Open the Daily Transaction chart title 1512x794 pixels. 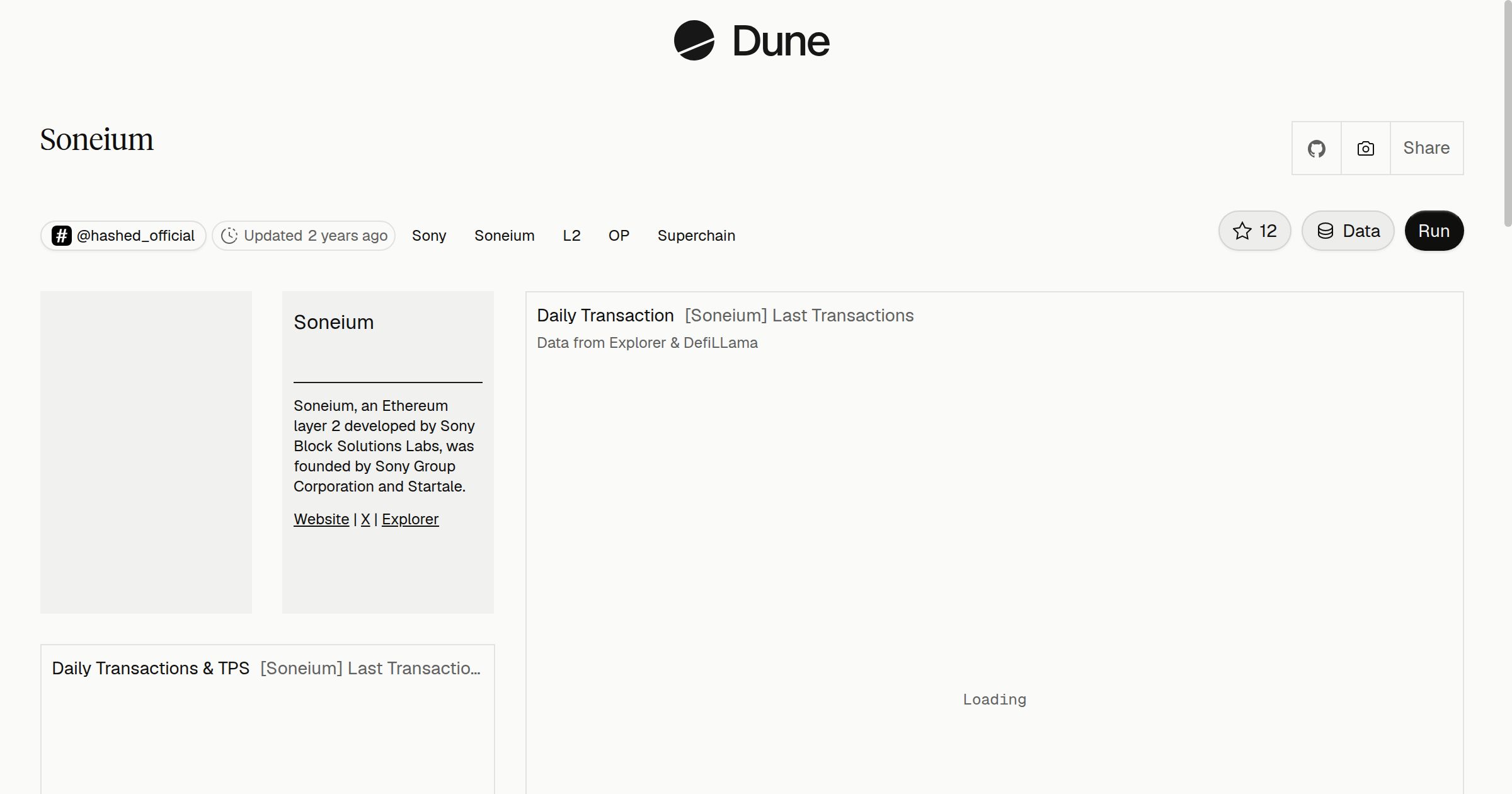coord(605,315)
